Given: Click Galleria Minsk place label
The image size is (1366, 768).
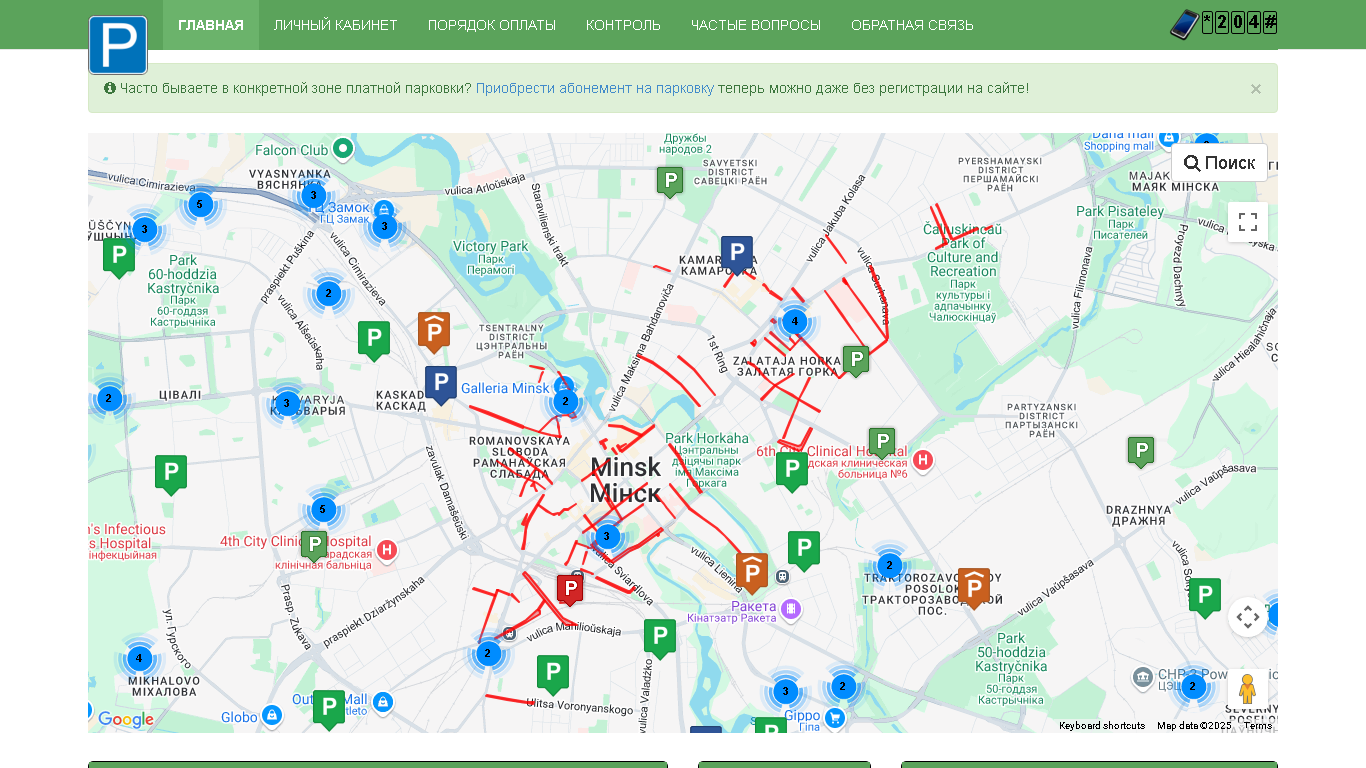Looking at the screenshot, I should point(505,388).
